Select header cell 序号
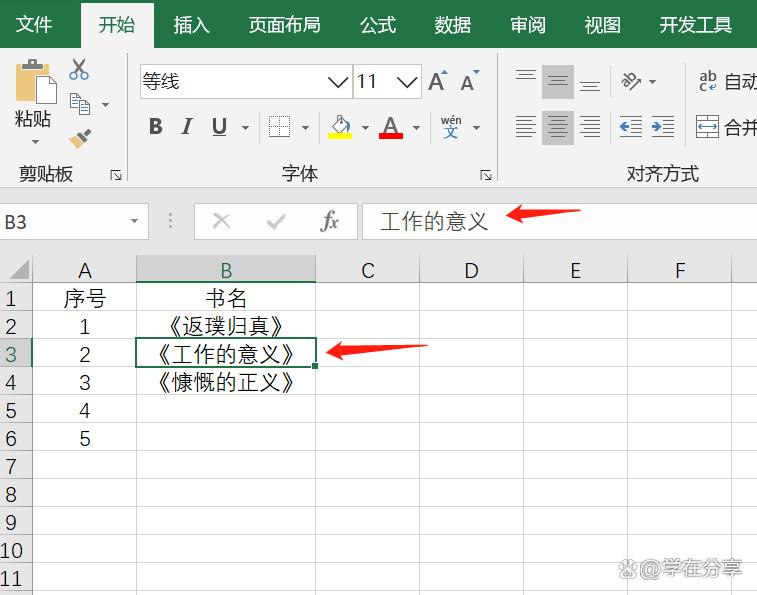Image resolution: width=757 pixels, height=595 pixels. (x=84, y=298)
